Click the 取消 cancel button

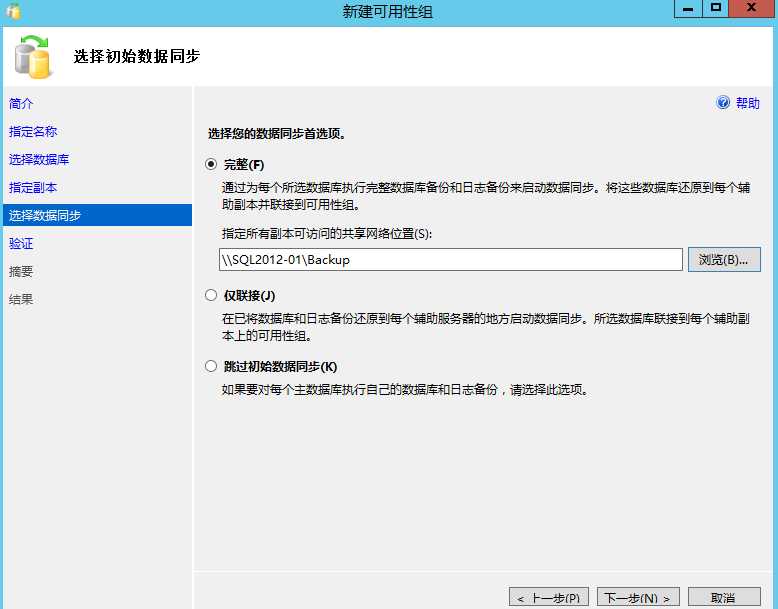[724, 598]
